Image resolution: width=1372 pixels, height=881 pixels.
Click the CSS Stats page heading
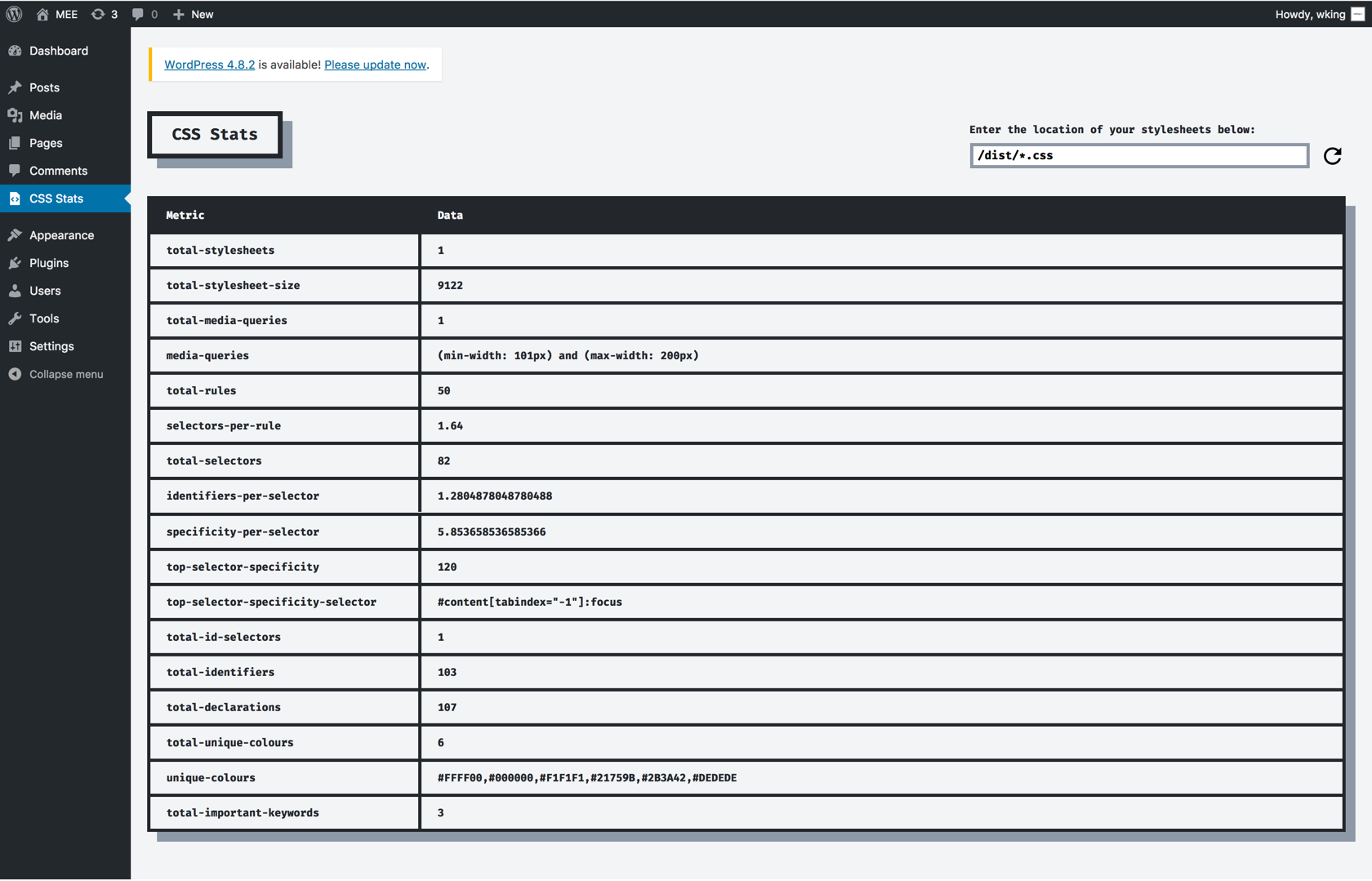coord(215,134)
